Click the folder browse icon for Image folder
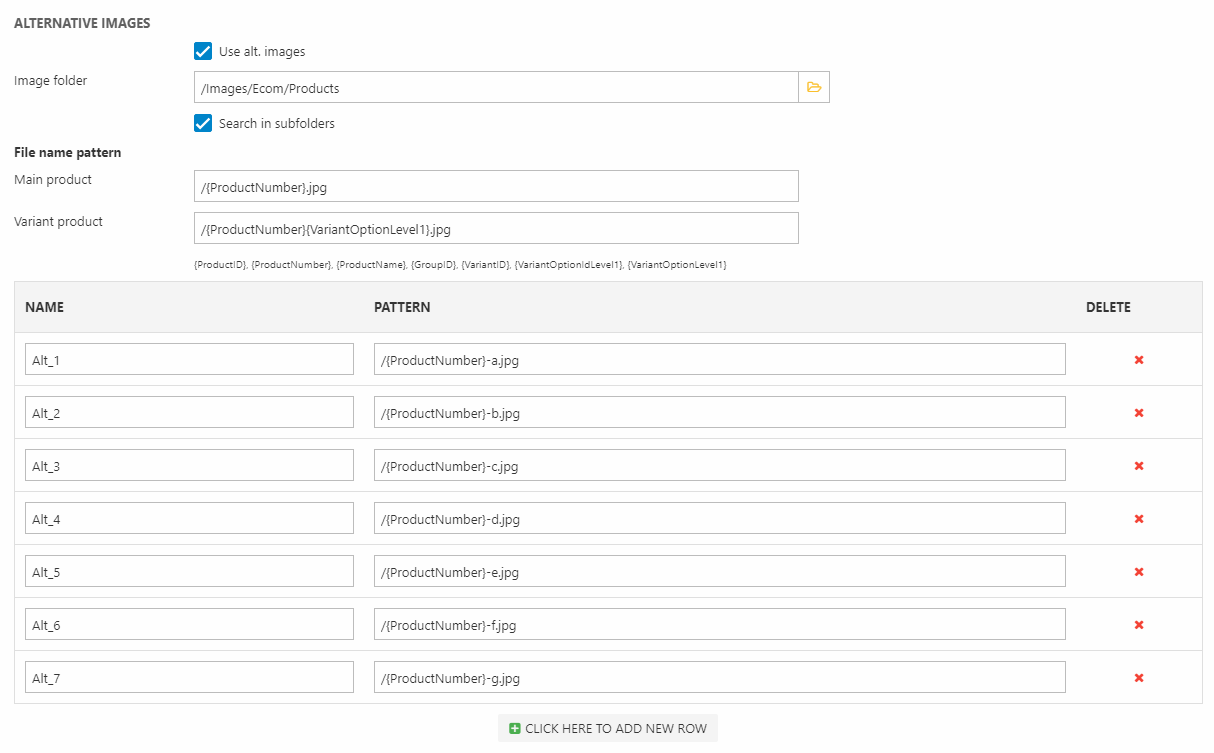This screenshot has width=1214, height=753. point(814,87)
